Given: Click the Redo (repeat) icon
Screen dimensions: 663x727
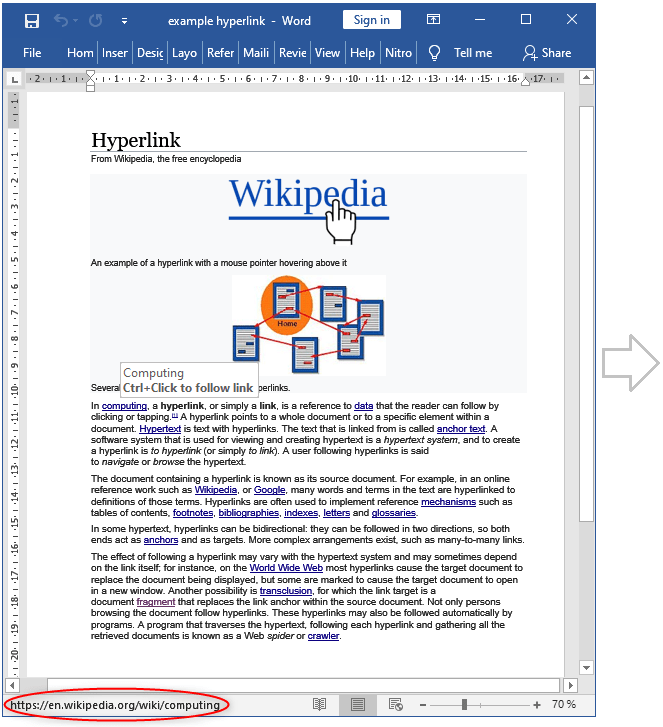Looking at the screenshot, I should 96,21.
